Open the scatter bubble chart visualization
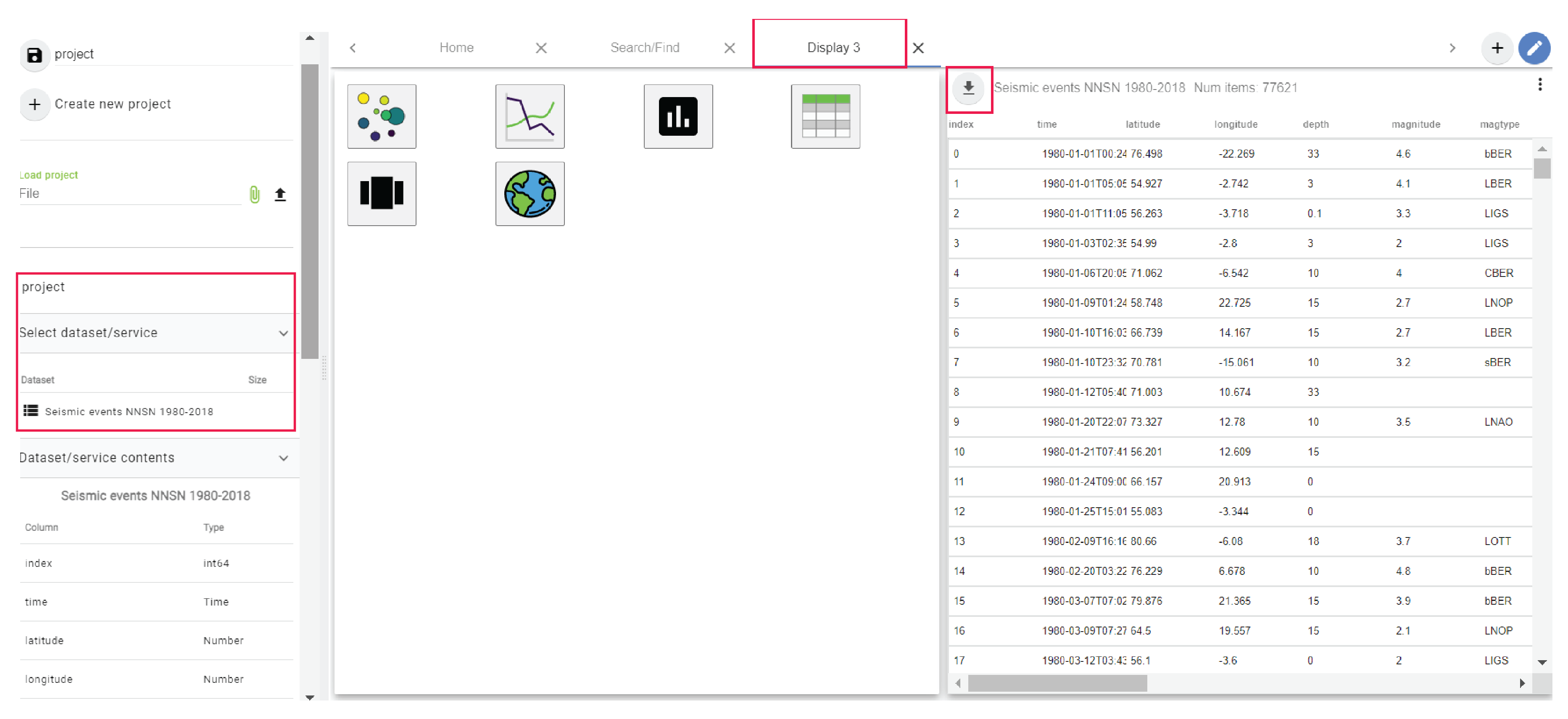This screenshot has height=719, width=1568. 382,116
